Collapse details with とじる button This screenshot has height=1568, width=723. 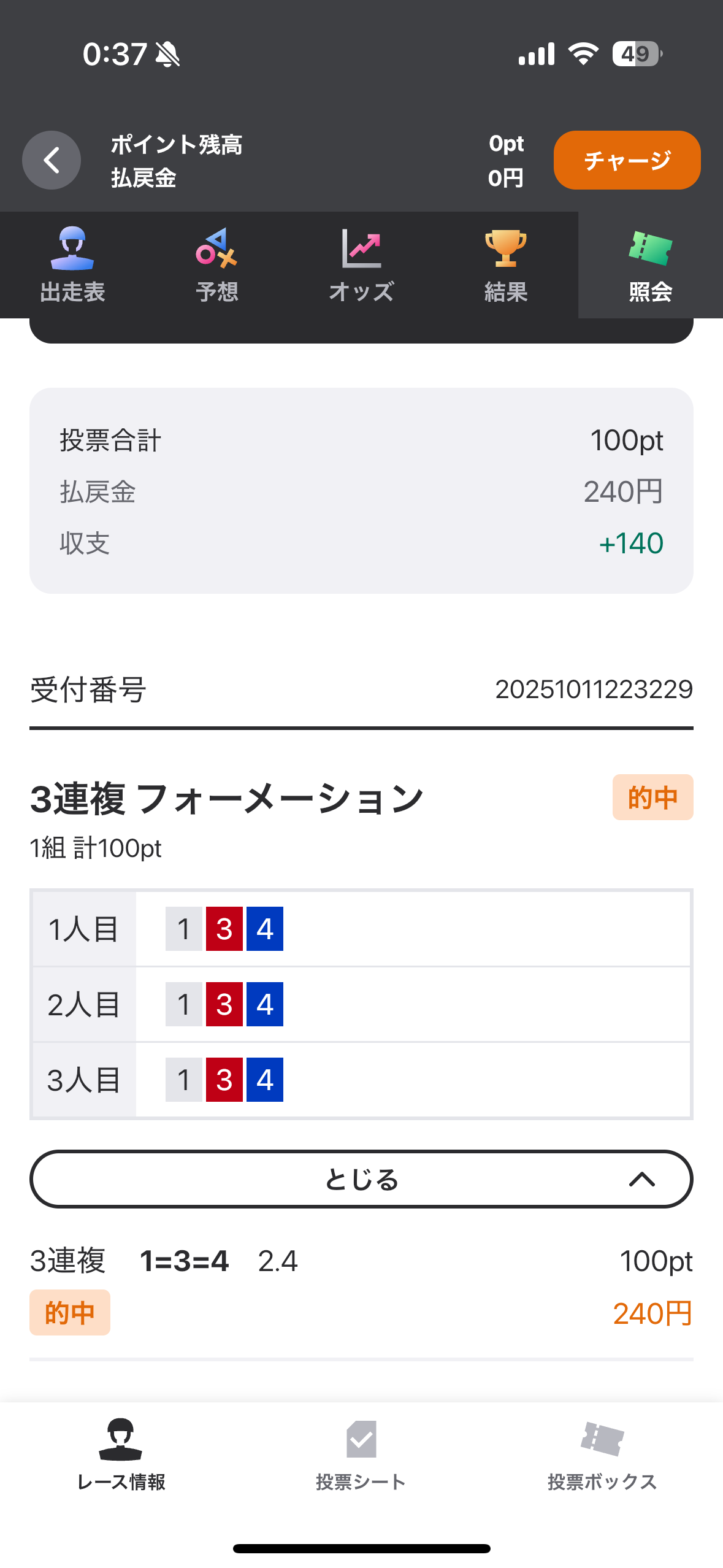click(x=361, y=1179)
